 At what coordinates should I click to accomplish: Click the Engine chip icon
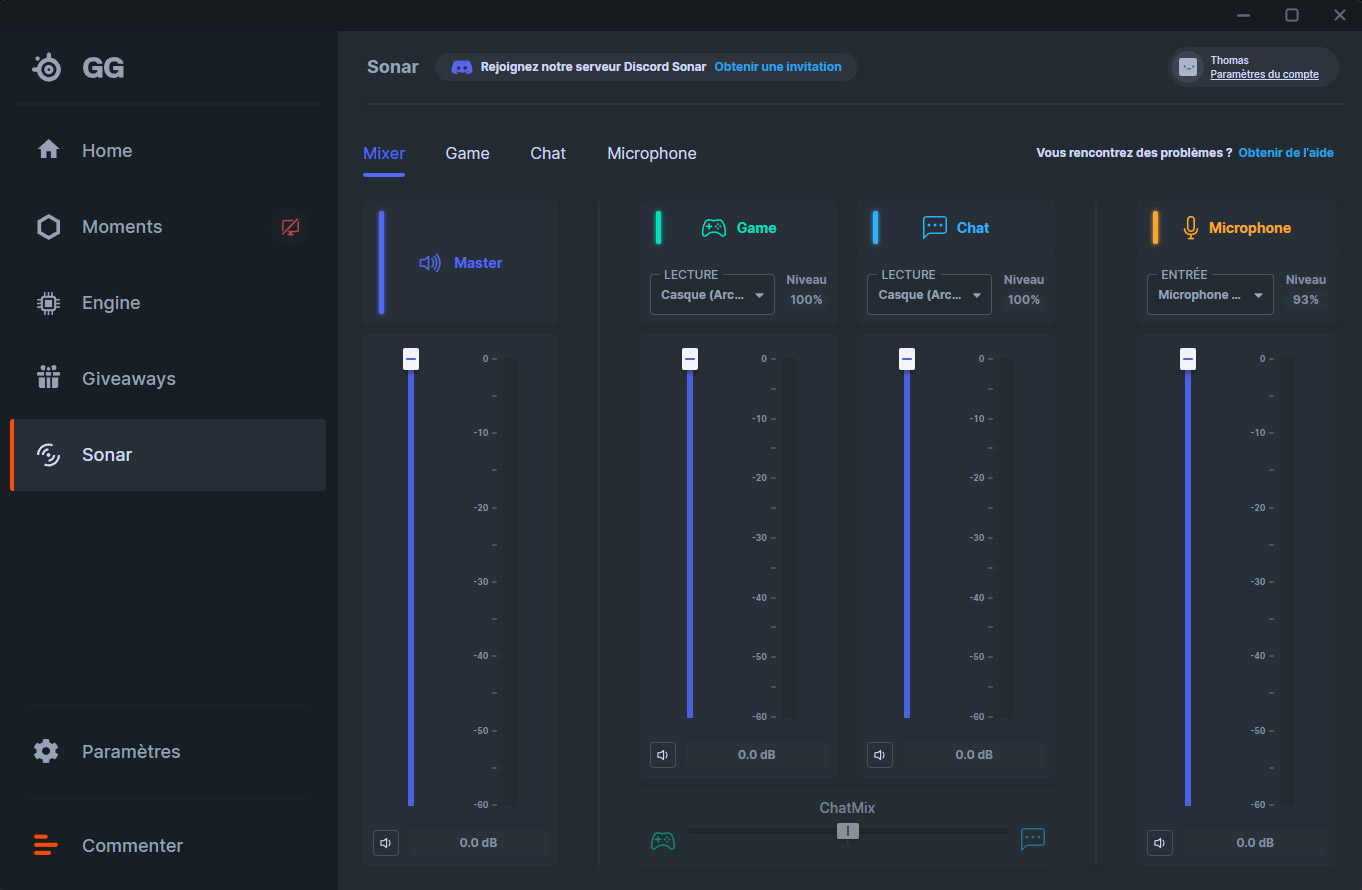[48, 303]
